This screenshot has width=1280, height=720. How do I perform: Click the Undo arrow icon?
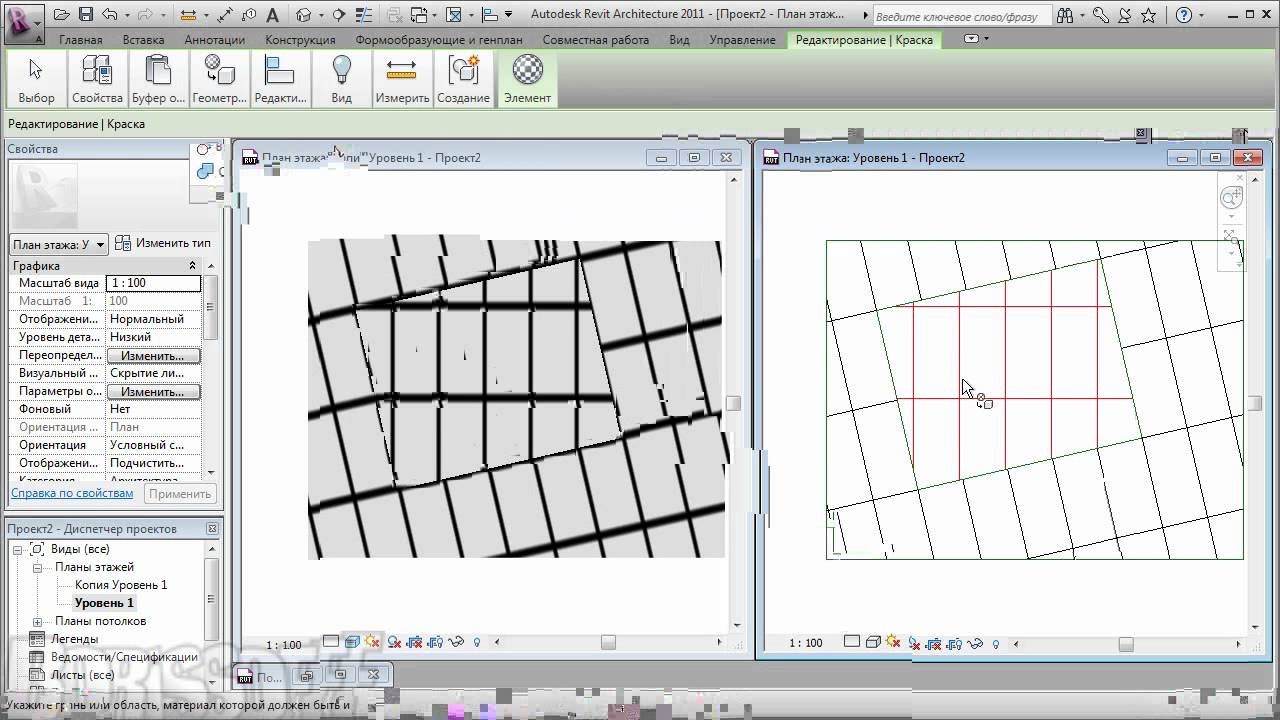coord(109,15)
